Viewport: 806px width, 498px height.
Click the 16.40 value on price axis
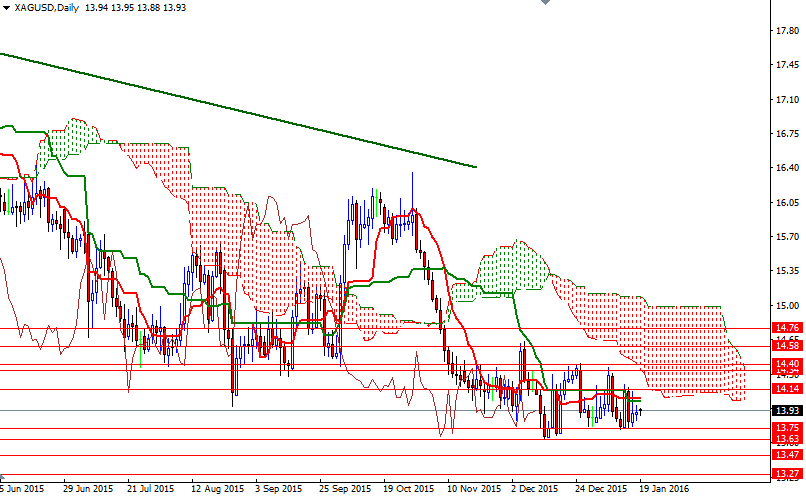[787, 168]
